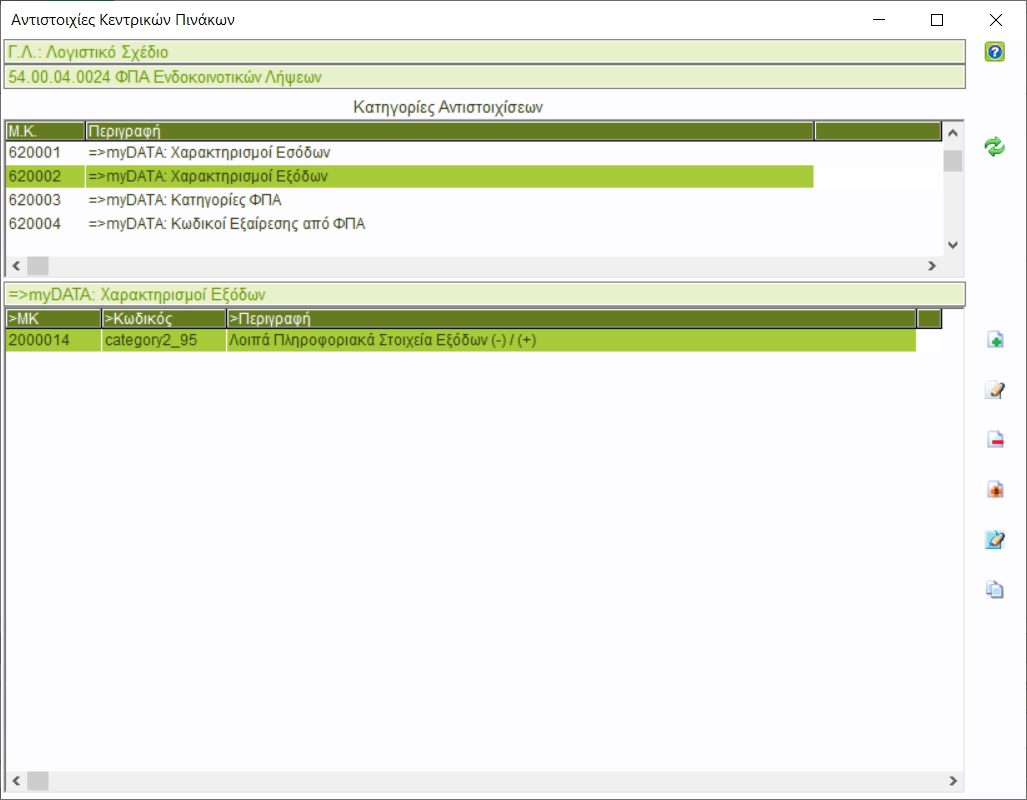Open help with the question mark icon
Viewport: 1027px width, 800px height.
click(x=994, y=52)
